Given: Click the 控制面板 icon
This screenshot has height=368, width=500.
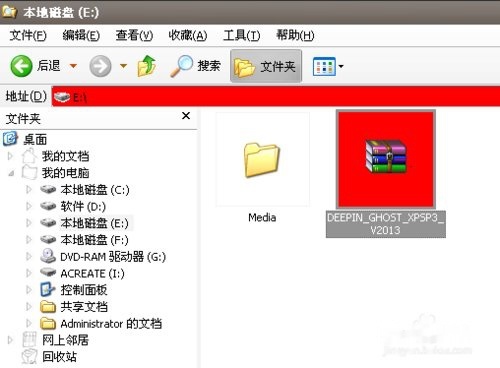Looking at the screenshot, I should (48, 289).
